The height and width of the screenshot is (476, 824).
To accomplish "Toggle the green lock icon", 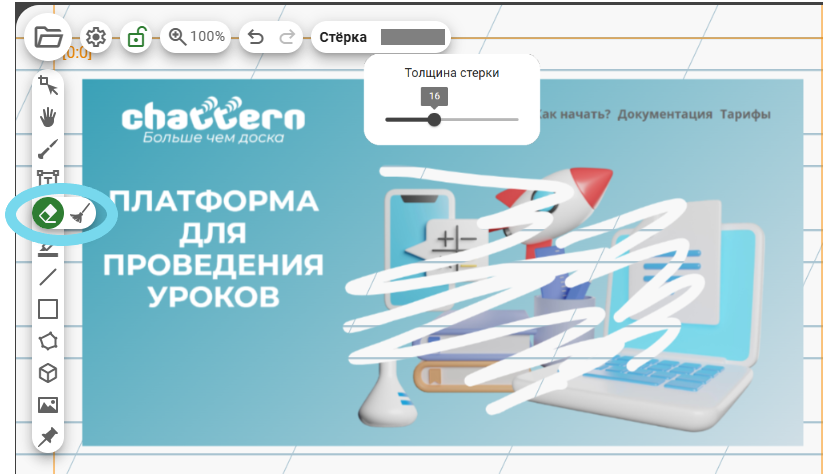I will pyautogui.click(x=136, y=37).
